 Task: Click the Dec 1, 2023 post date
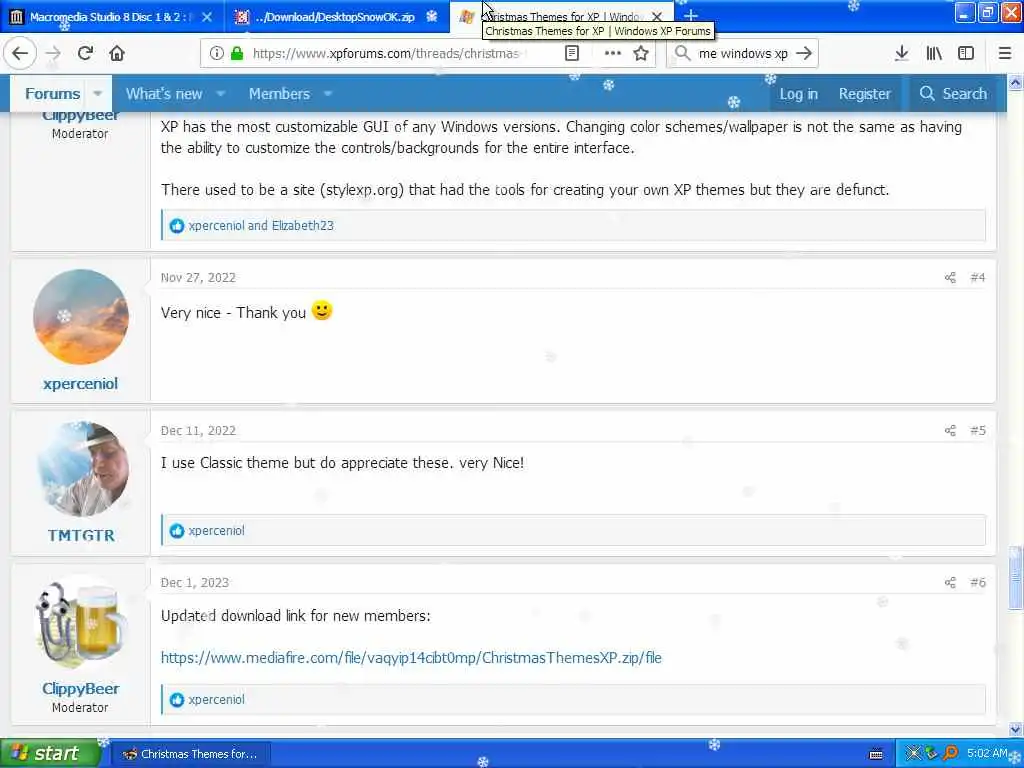click(195, 583)
